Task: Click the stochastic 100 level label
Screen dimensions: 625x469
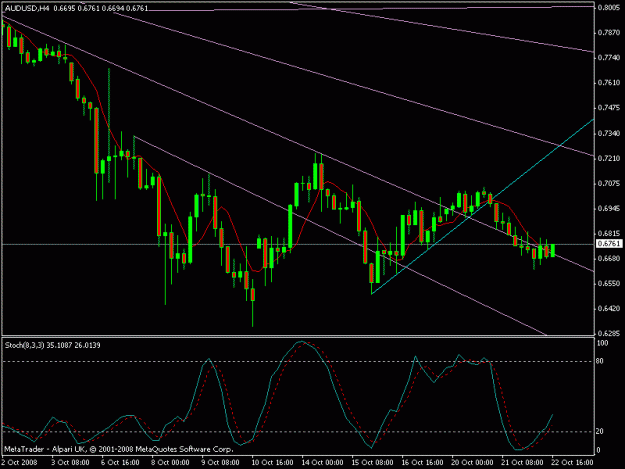Action: (x=603, y=343)
